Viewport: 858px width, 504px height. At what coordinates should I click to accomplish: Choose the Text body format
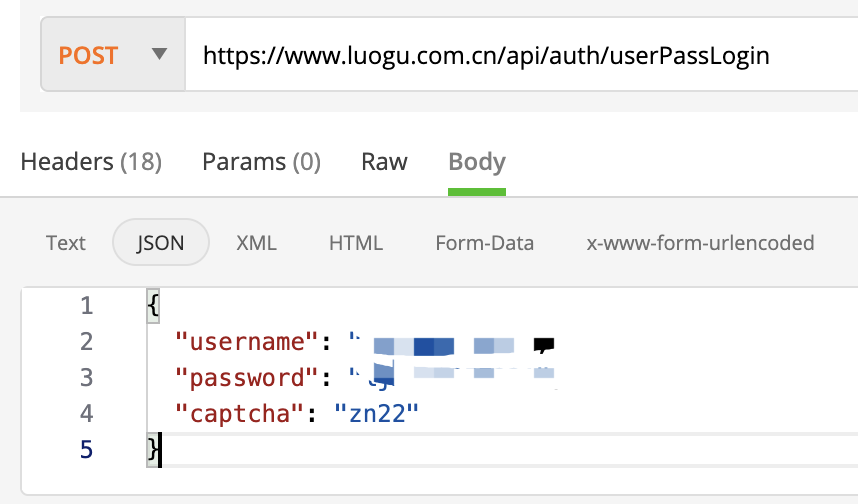[x=66, y=242]
